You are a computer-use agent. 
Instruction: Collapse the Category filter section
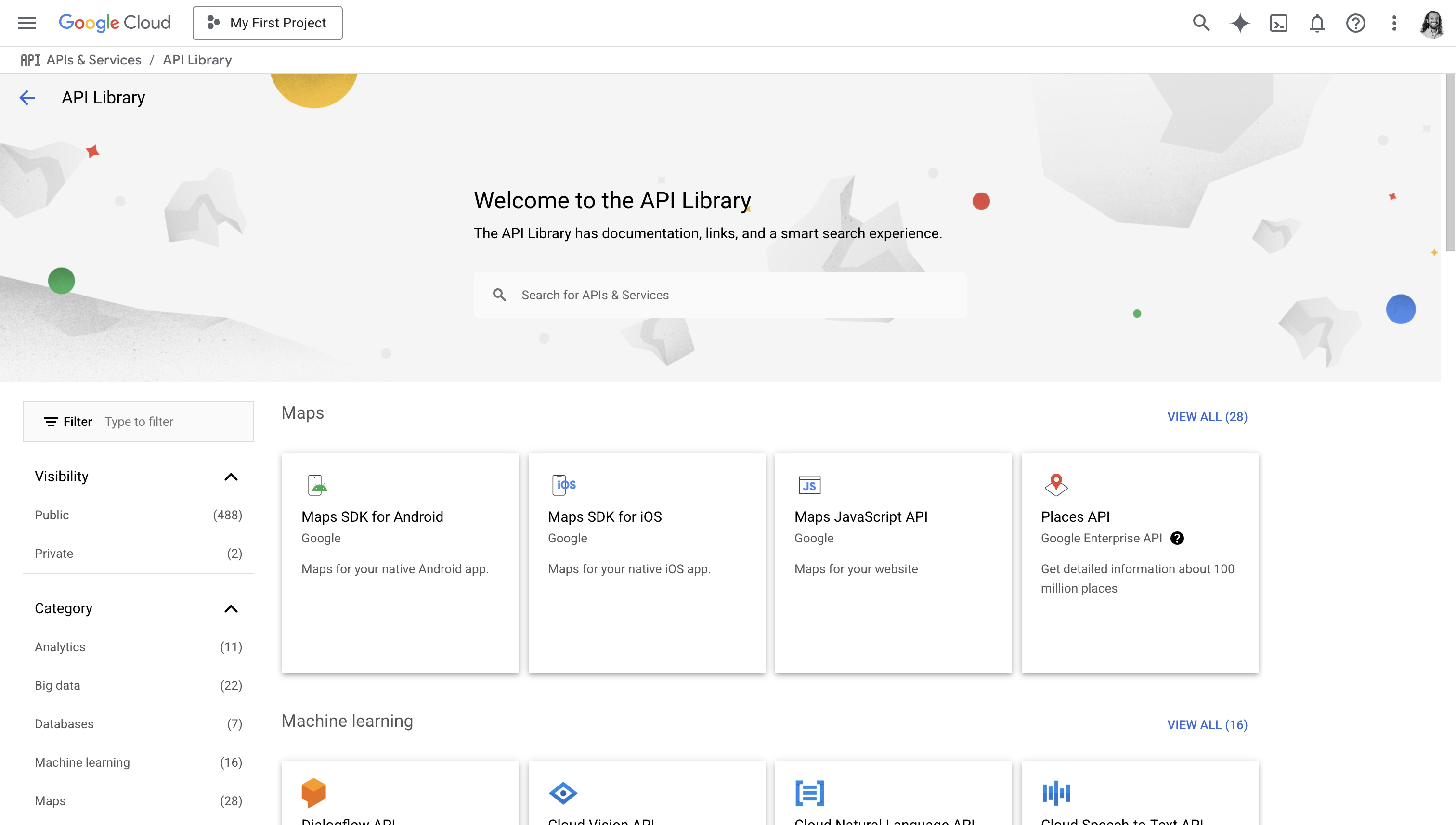click(231, 608)
